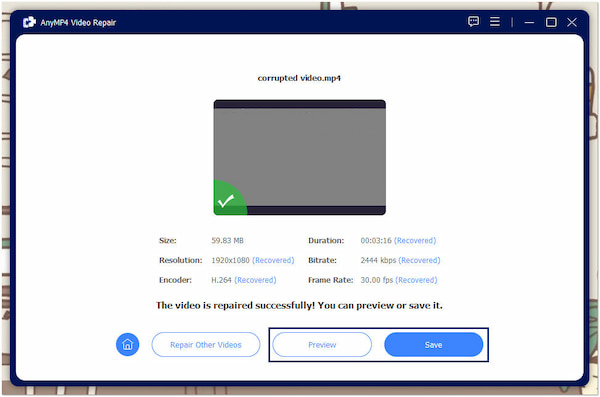Click the 30.00 fps frame rate value
Viewport: 600px width, 397px height.
pos(377,280)
